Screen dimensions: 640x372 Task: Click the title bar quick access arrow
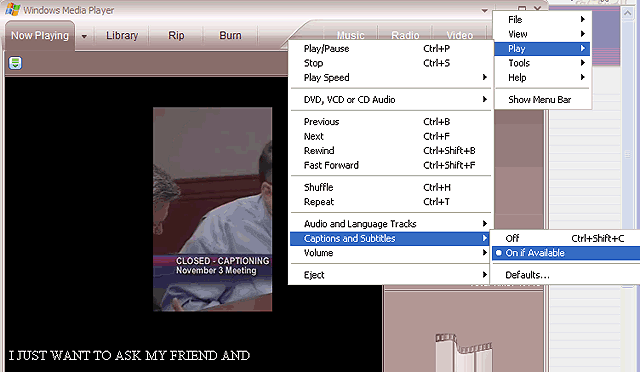click(x=484, y=10)
